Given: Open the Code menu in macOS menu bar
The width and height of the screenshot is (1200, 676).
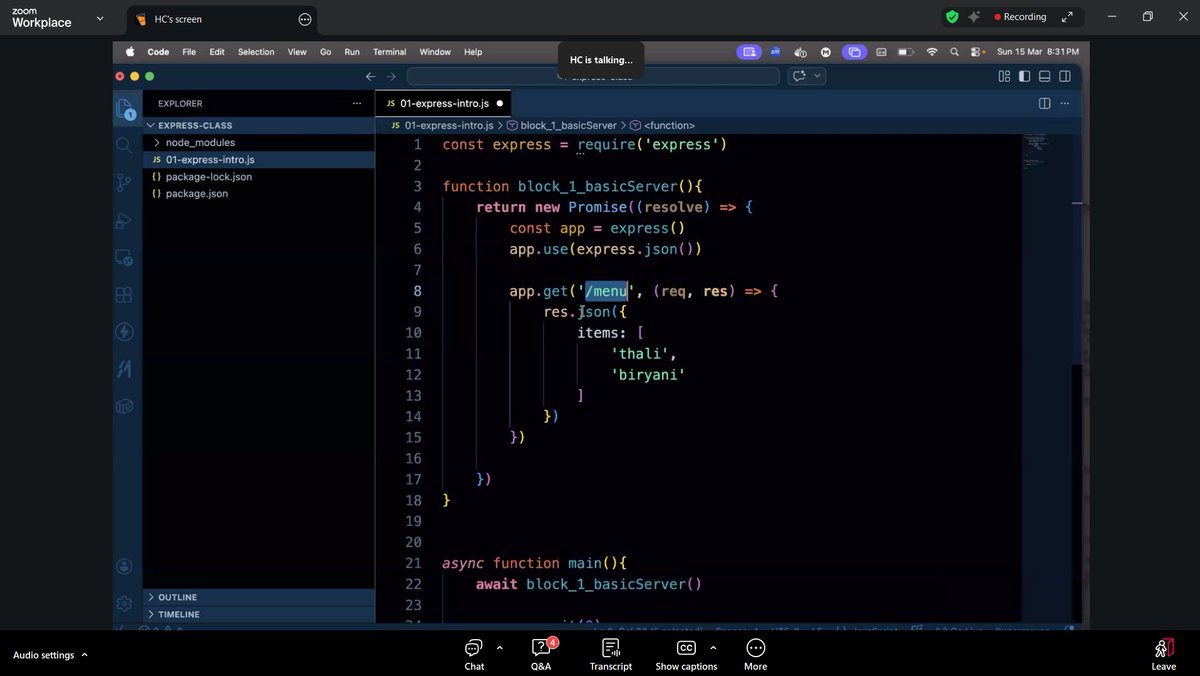Looking at the screenshot, I should (158, 52).
